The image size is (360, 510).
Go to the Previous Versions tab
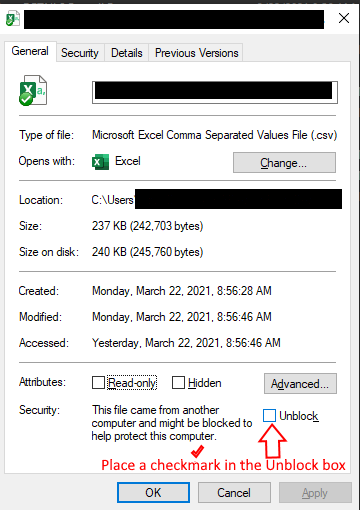click(x=196, y=53)
